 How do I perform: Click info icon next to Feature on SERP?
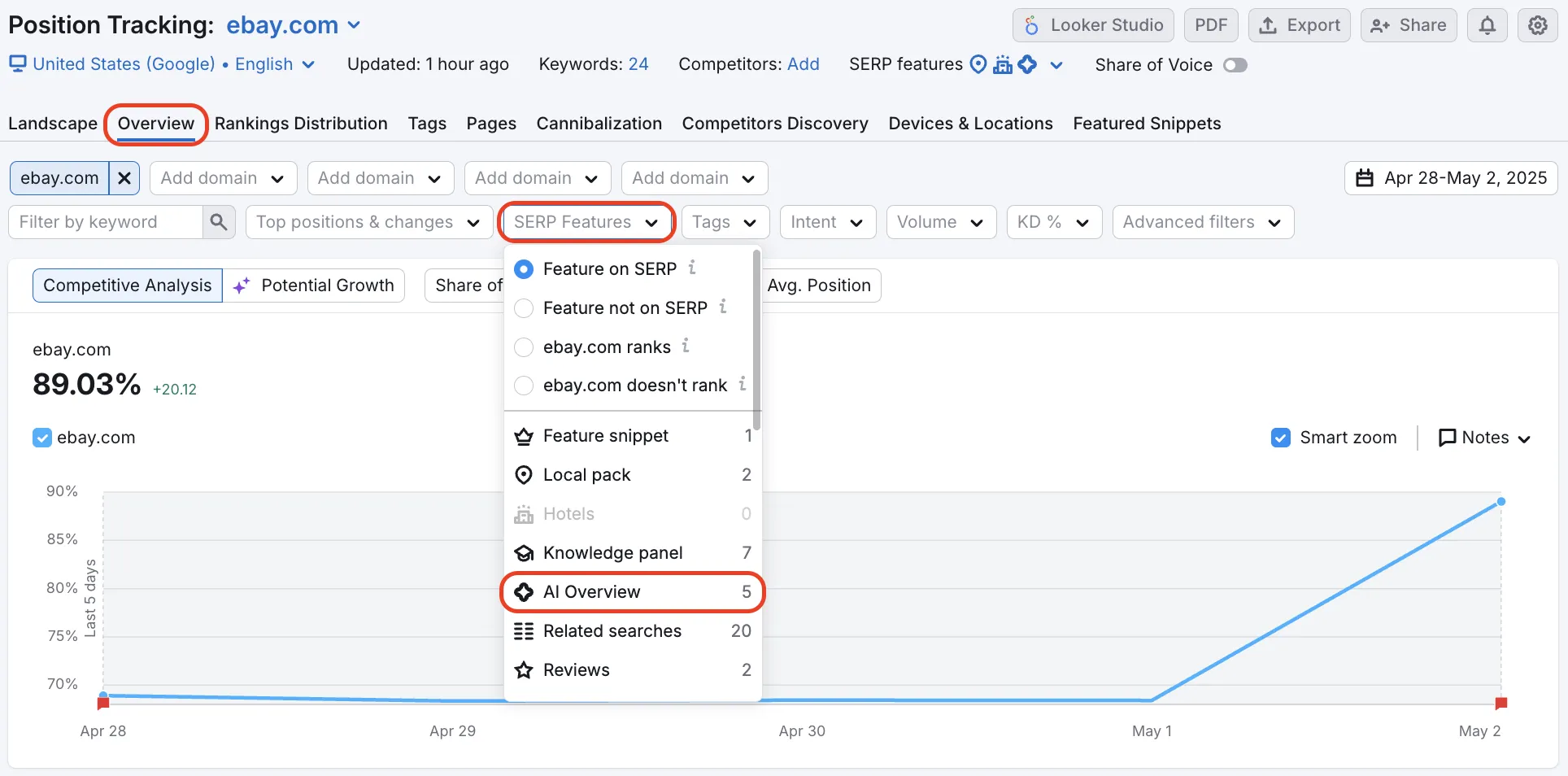(692, 268)
